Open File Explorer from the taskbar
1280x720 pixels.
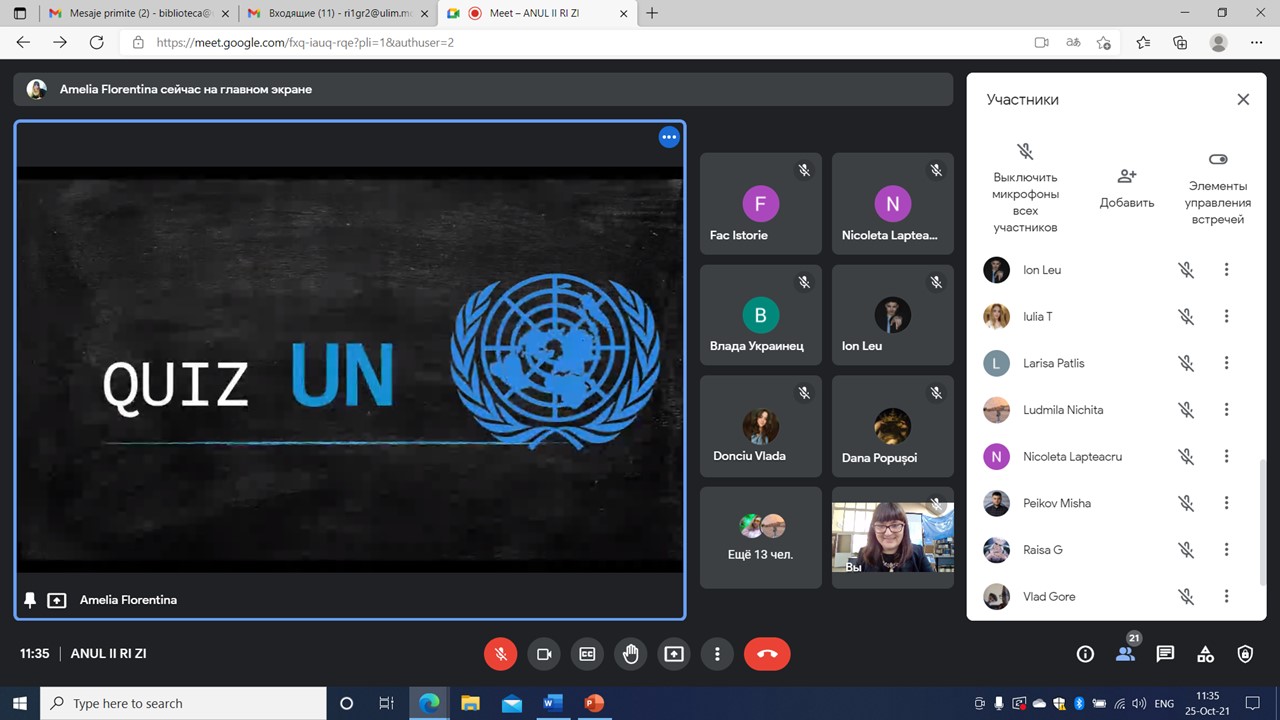470,703
